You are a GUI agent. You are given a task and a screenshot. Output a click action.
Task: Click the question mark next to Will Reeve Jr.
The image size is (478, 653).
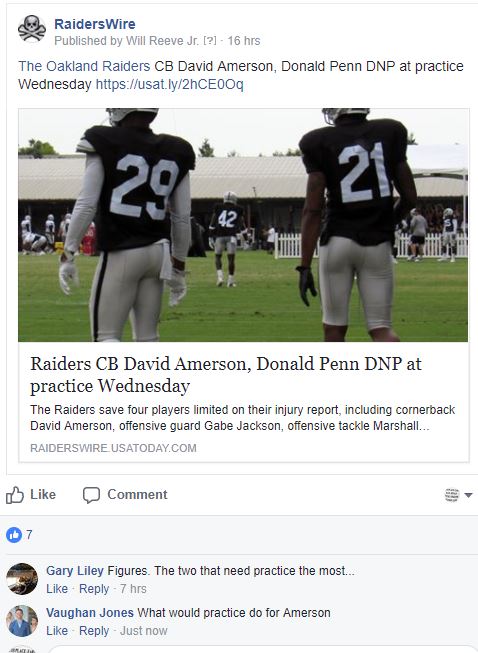[210, 41]
